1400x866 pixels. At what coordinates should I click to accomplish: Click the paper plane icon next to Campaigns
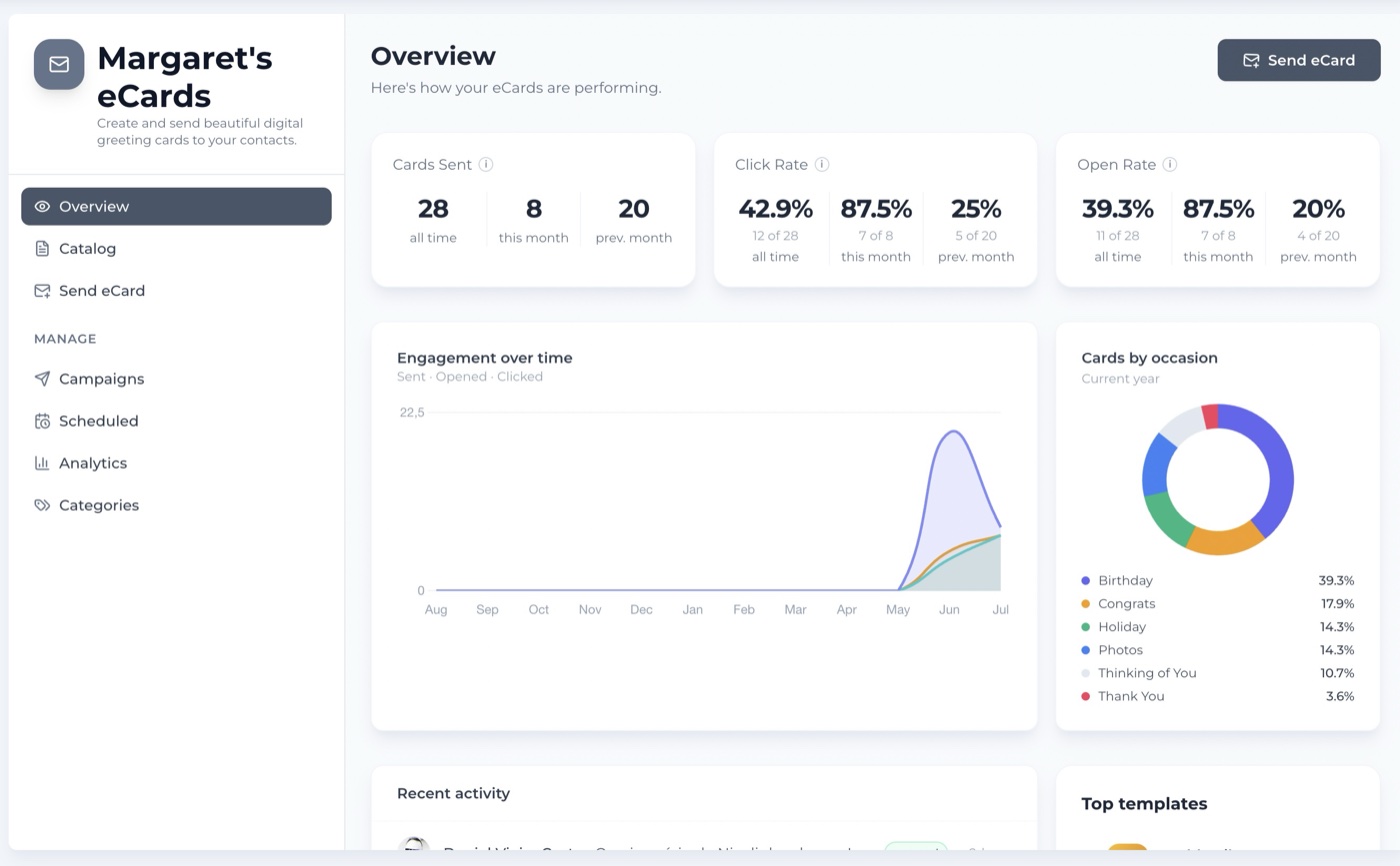click(42, 379)
